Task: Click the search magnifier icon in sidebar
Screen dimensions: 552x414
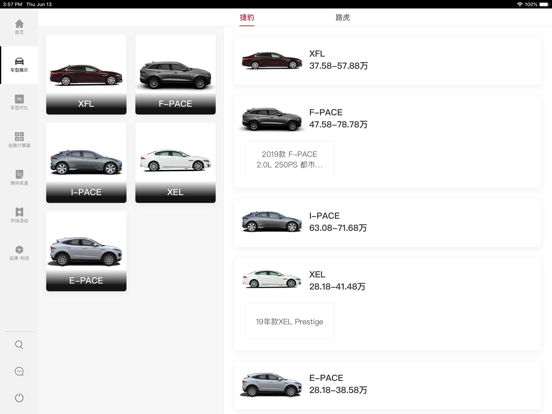Action: pyautogui.click(x=19, y=345)
